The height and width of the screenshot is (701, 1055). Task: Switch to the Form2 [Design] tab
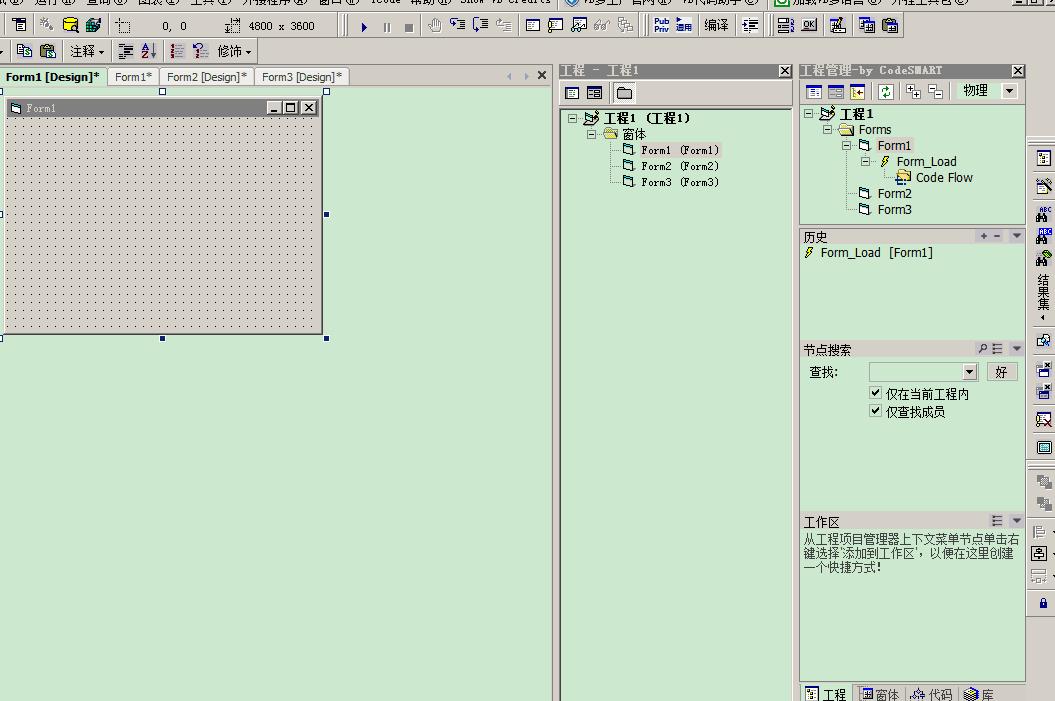pyautogui.click(x=206, y=76)
